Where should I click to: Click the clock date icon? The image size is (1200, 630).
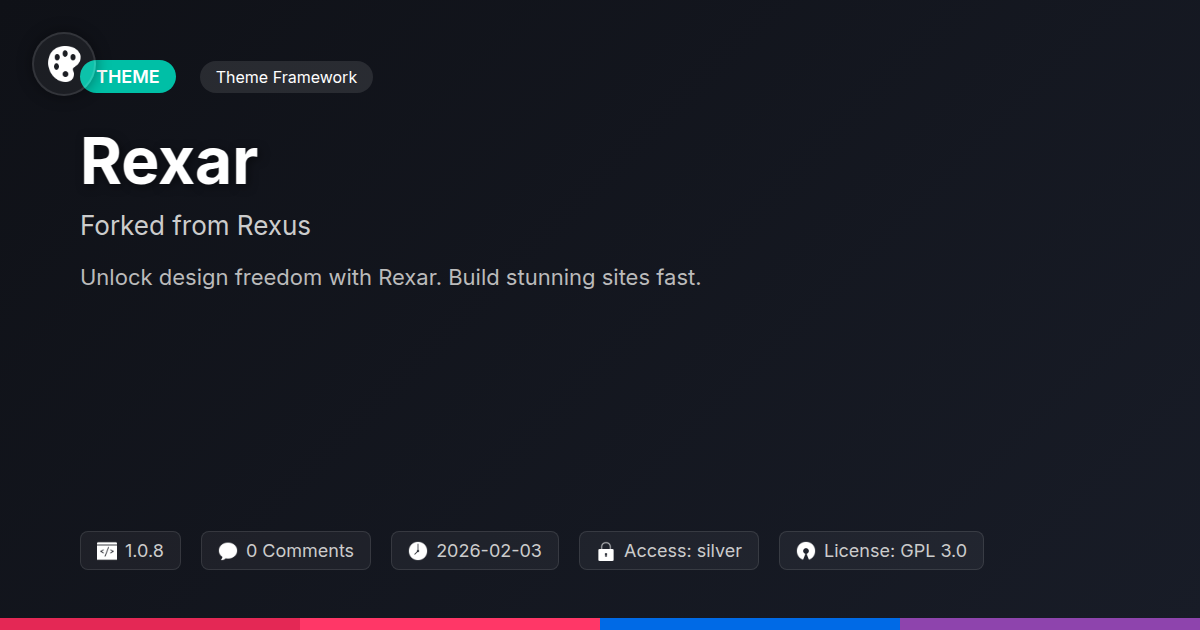coord(418,551)
